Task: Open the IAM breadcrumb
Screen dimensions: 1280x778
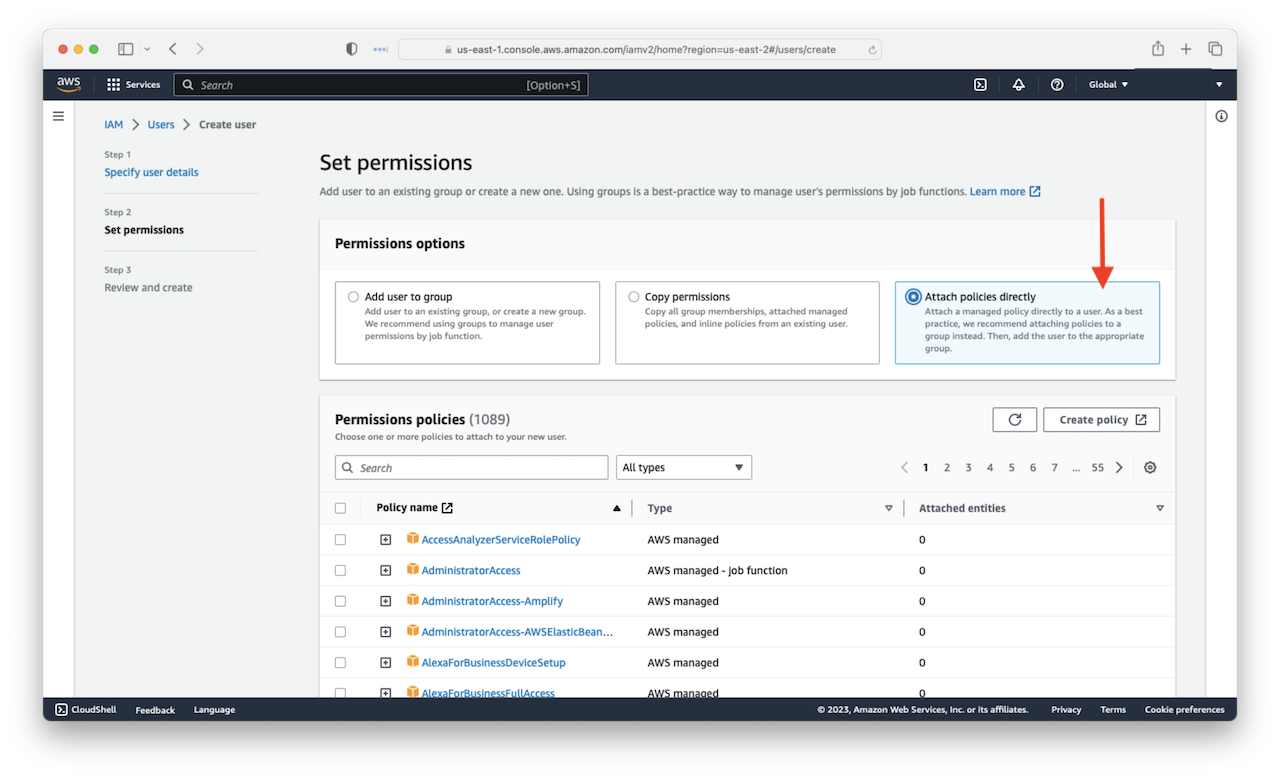Action: 114,125
